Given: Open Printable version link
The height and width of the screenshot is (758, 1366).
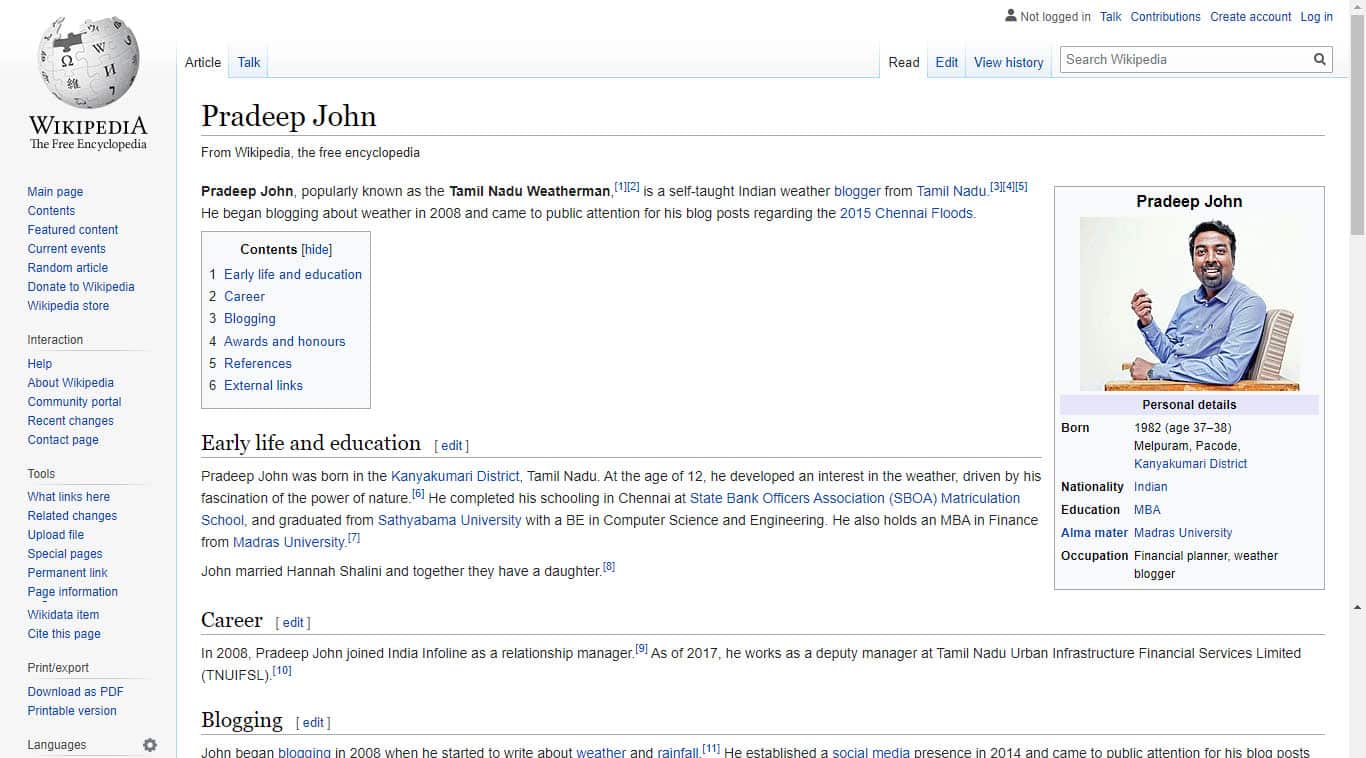Looking at the screenshot, I should 72,711.
